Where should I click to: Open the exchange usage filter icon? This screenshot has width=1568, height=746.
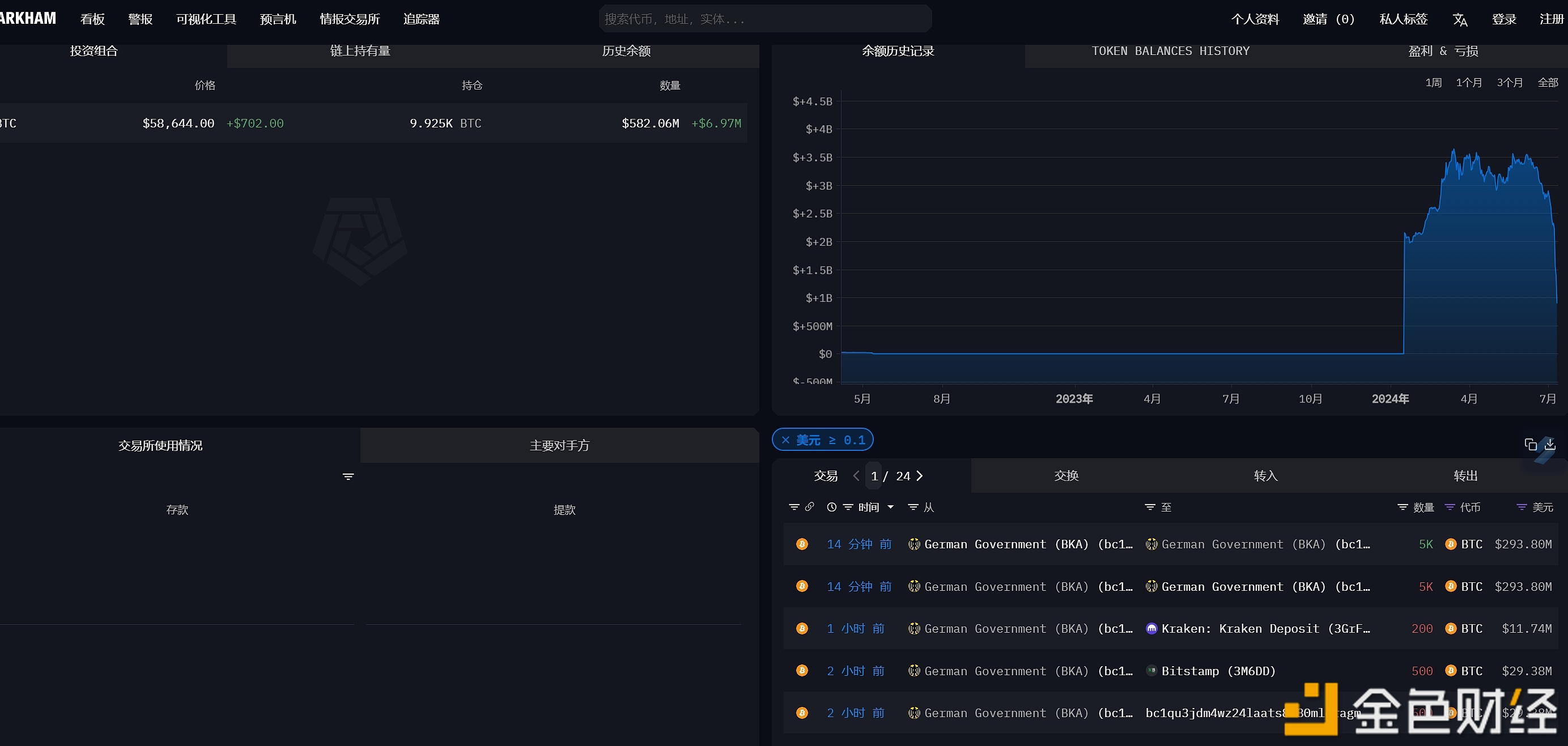pos(348,476)
